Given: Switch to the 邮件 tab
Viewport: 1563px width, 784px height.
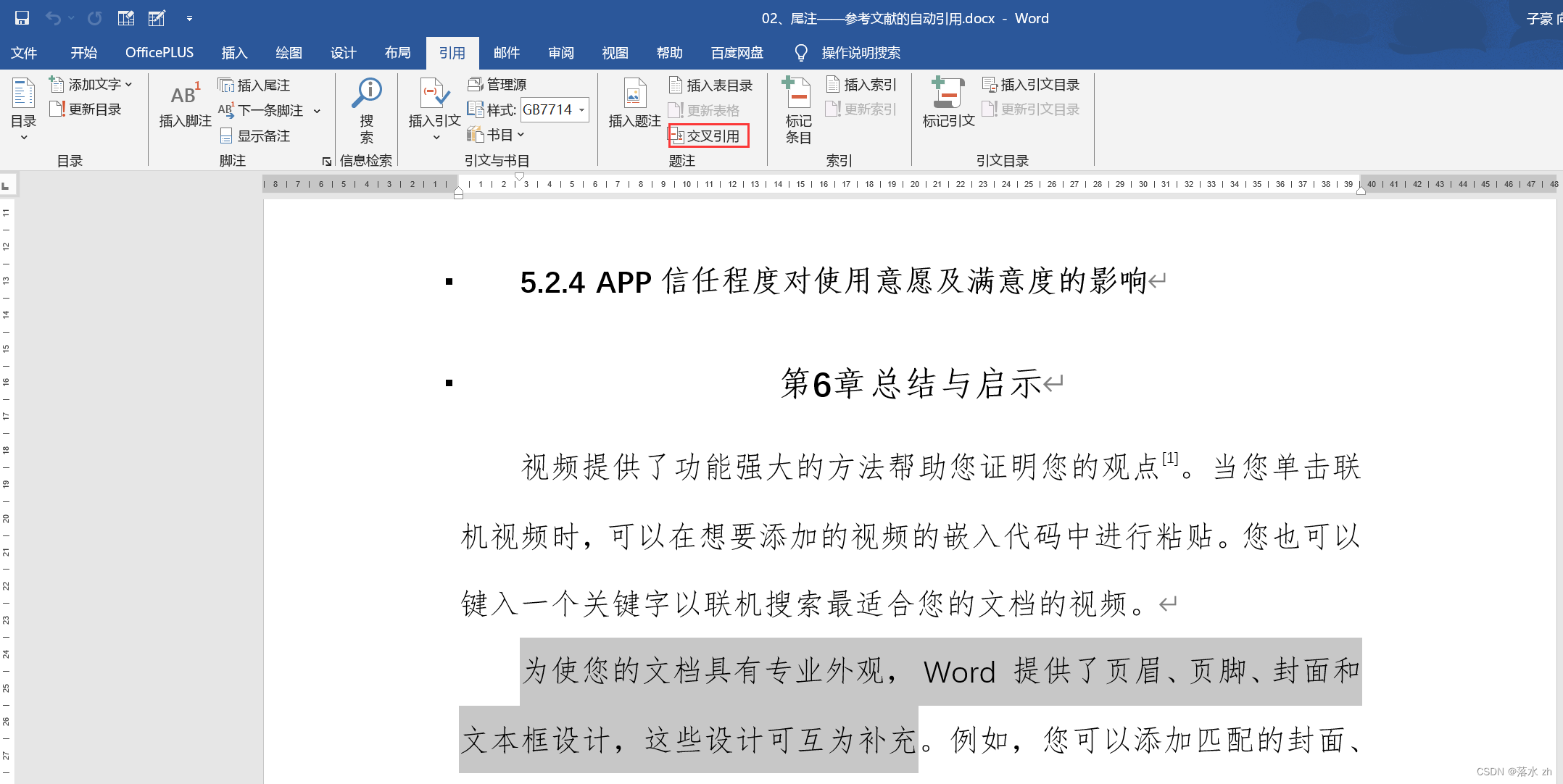Looking at the screenshot, I should [506, 53].
